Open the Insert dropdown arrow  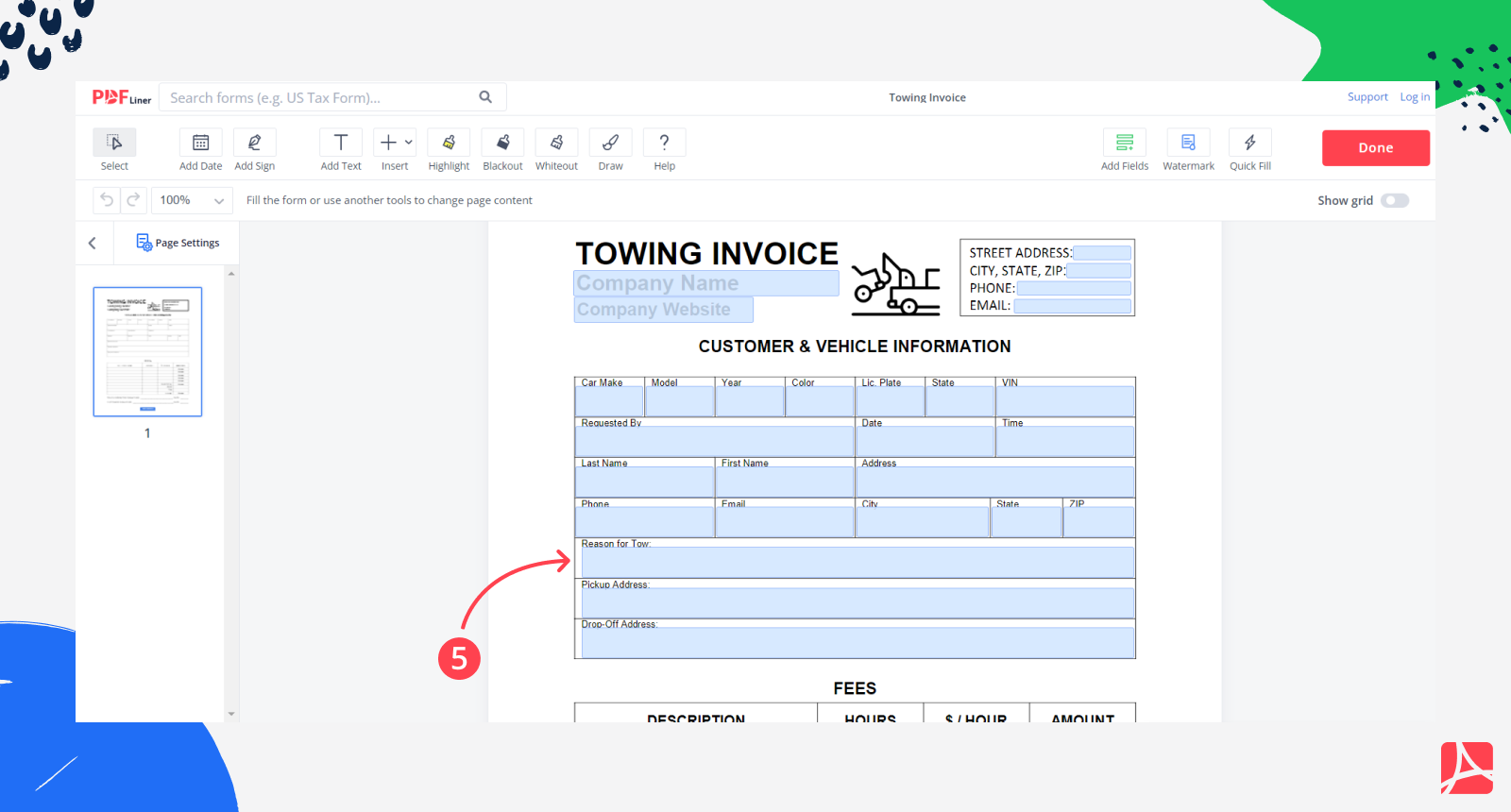pos(409,143)
